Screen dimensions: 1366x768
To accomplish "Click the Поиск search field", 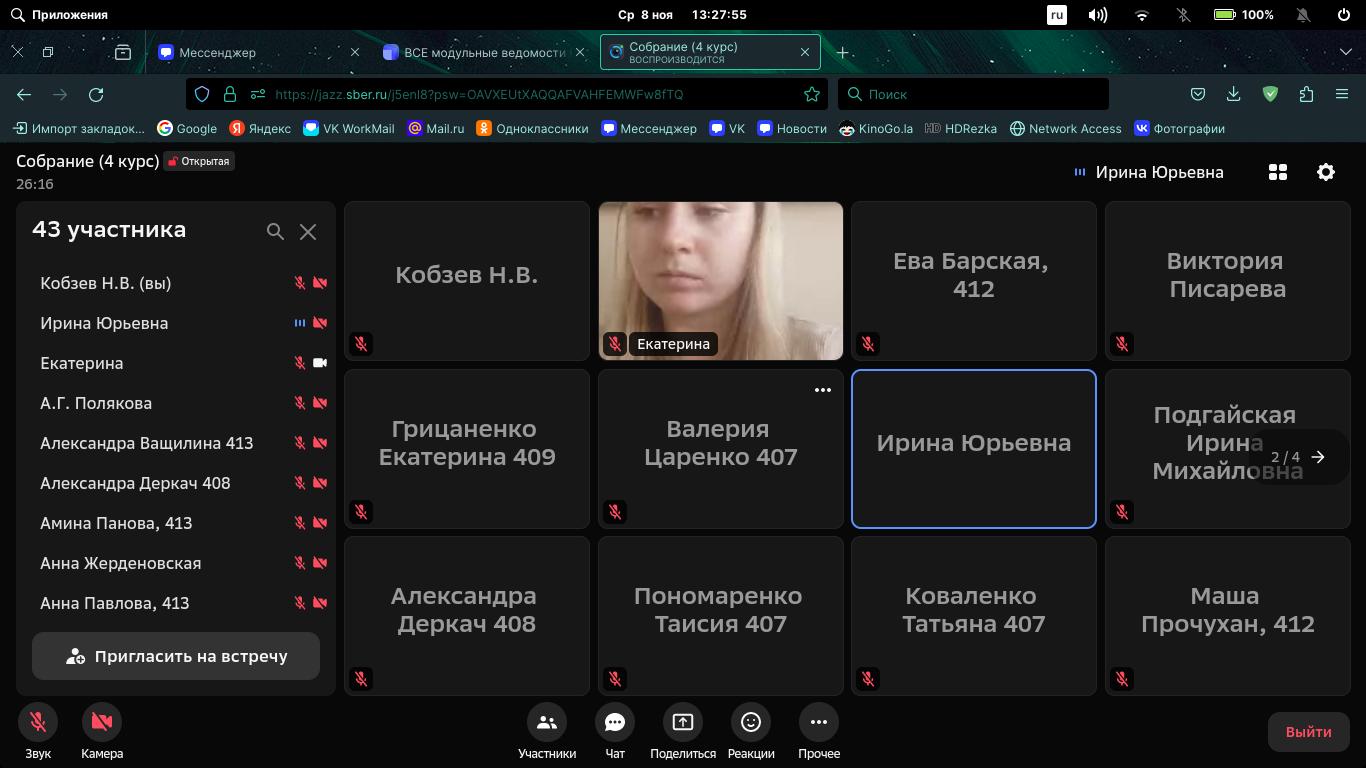I will click(x=973, y=94).
